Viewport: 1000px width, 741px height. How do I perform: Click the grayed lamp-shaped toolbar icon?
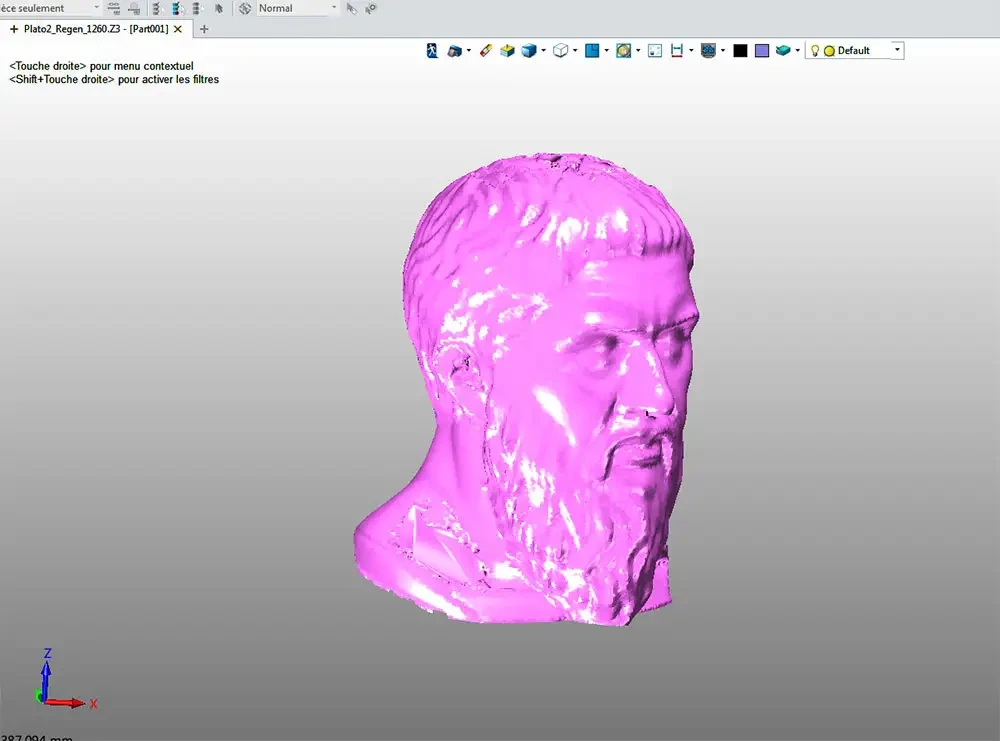coord(134,8)
